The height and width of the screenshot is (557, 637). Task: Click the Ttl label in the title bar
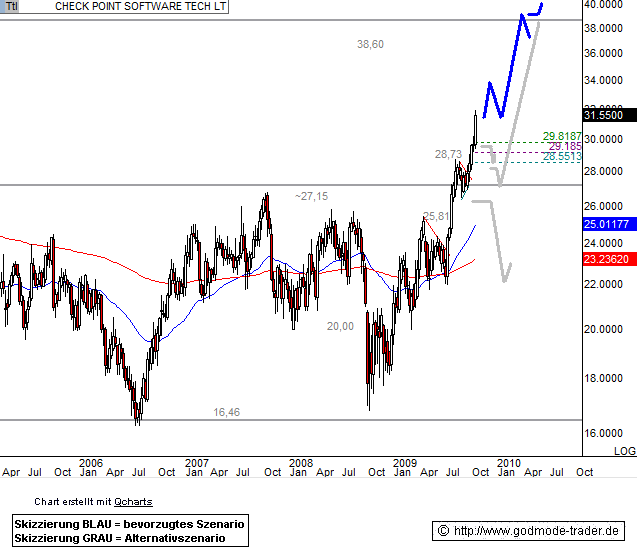pos(12,6)
